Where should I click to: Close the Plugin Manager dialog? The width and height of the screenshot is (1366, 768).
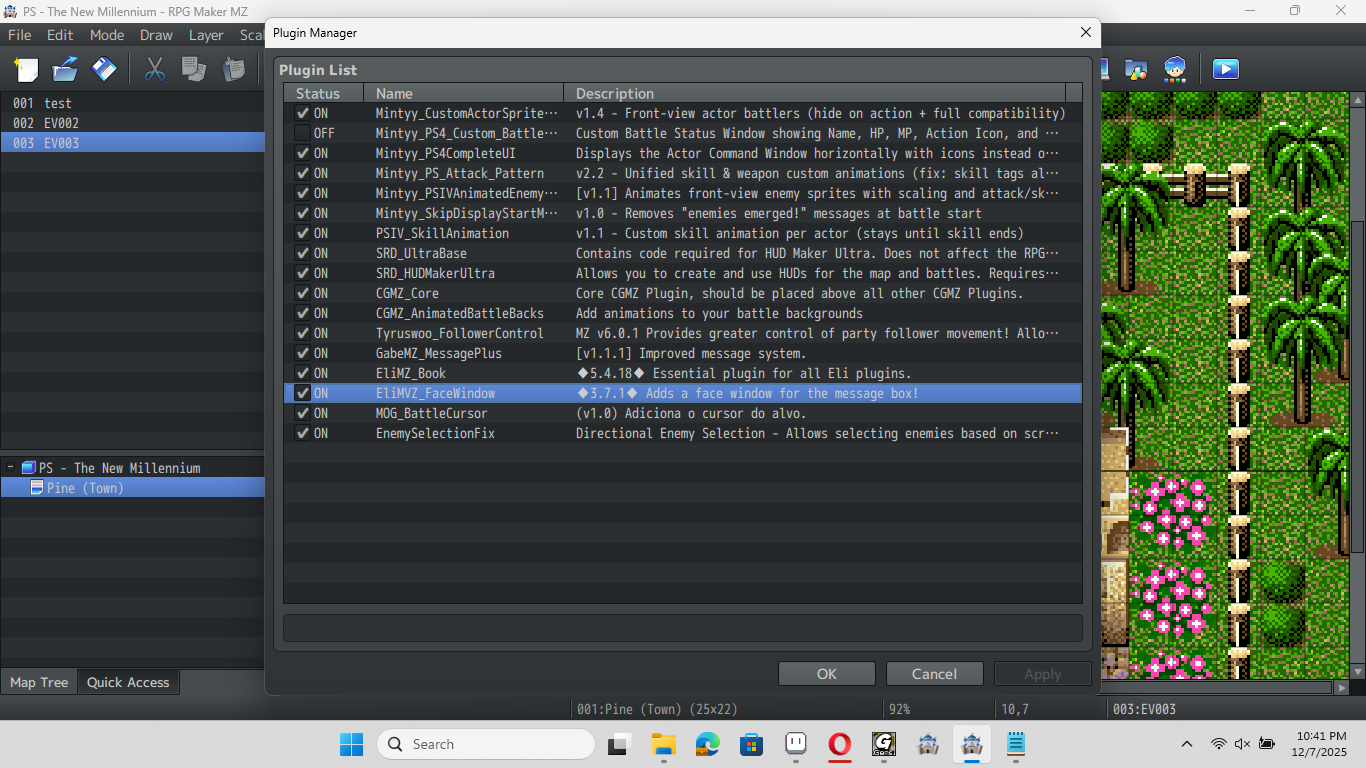tap(1086, 33)
